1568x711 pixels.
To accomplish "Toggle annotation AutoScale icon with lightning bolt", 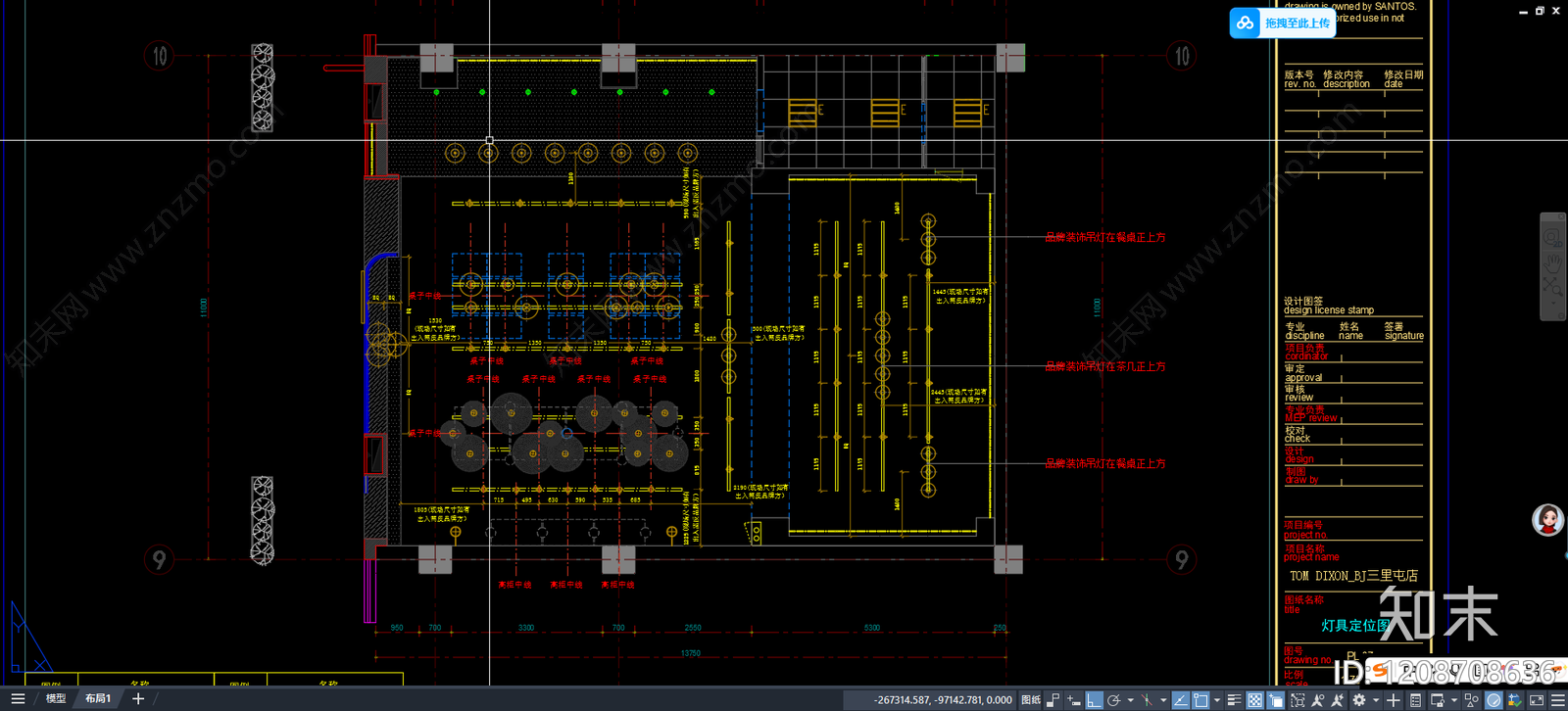I will tap(1338, 700).
